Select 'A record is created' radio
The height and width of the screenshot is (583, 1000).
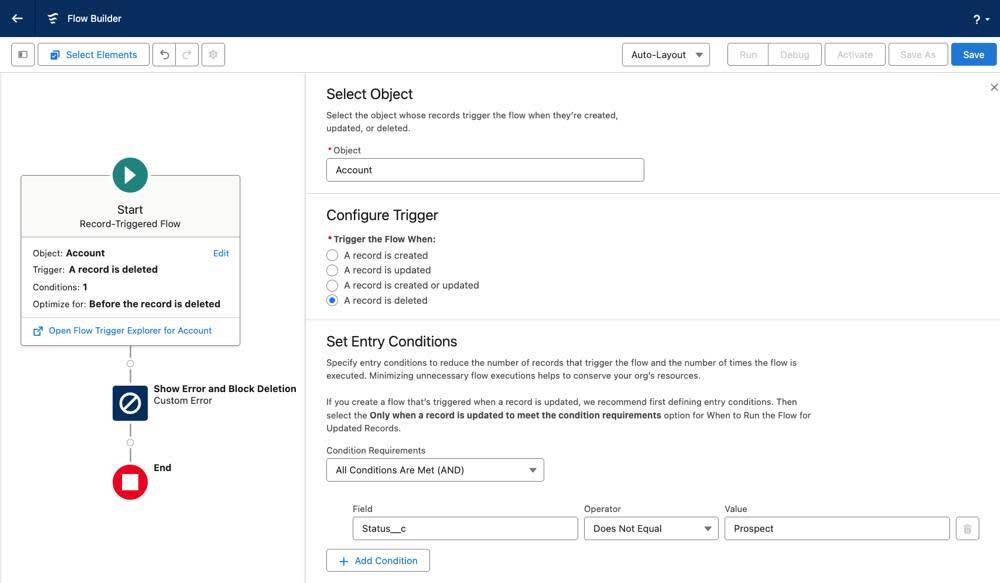(x=332, y=255)
